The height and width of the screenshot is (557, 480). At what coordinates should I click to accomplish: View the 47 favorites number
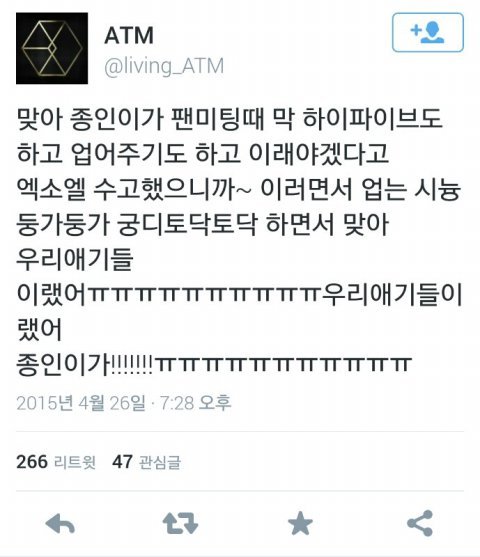coord(122,462)
